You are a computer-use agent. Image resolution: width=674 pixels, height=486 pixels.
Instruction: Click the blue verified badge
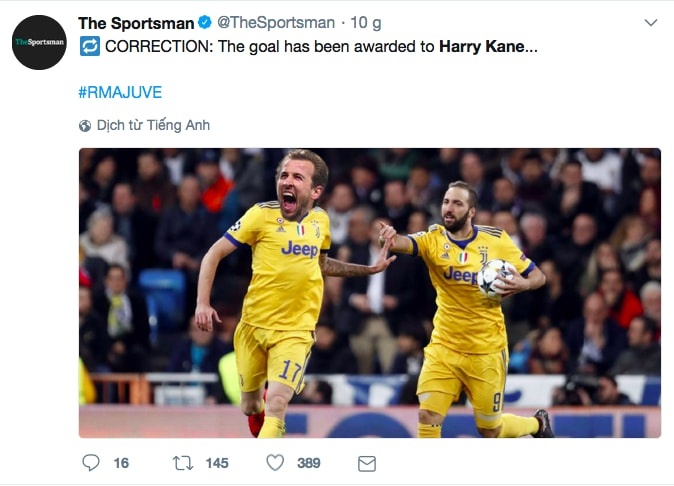click(202, 23)
